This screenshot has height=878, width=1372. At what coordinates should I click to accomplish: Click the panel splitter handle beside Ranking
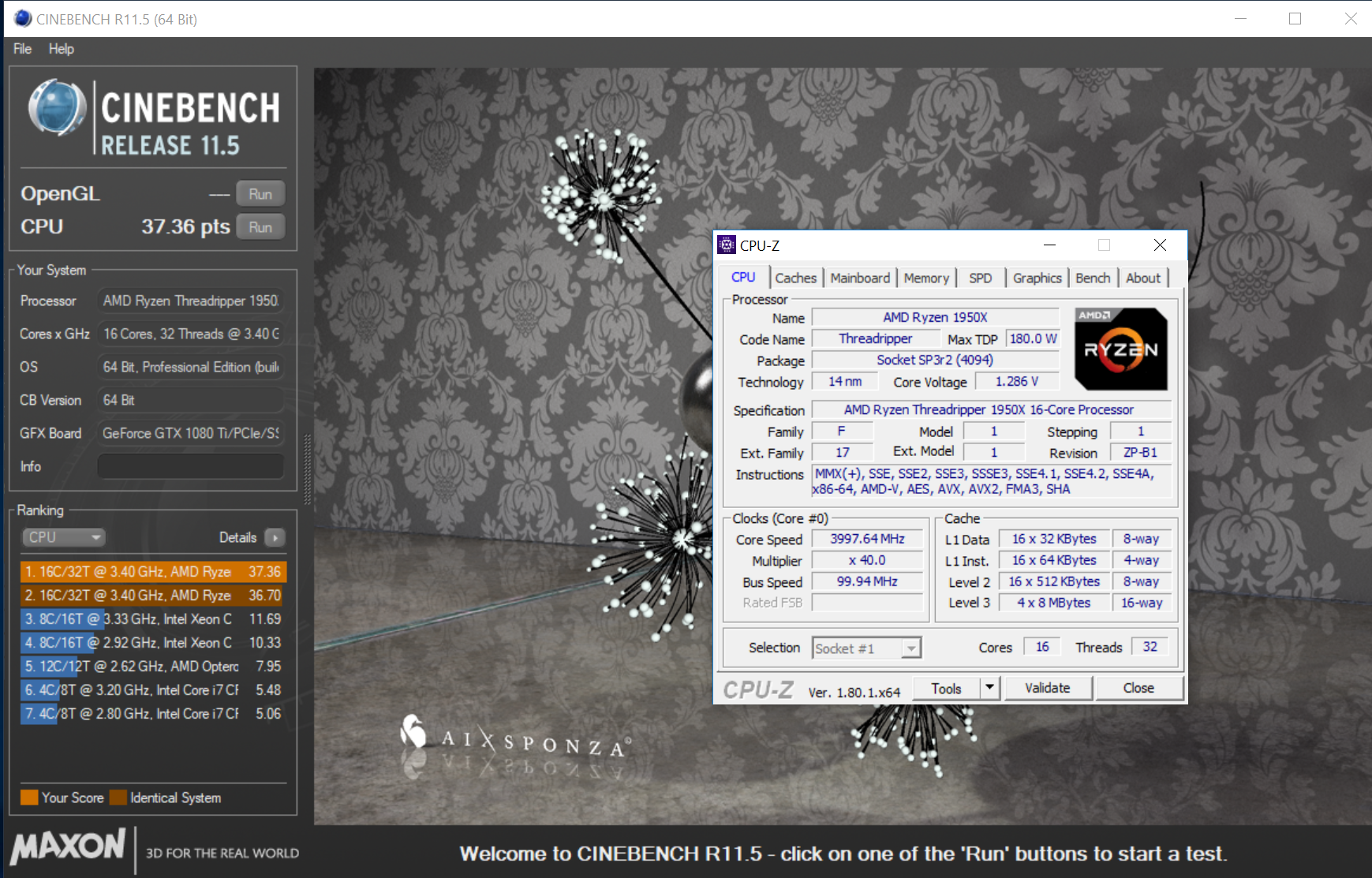[307, 469]
